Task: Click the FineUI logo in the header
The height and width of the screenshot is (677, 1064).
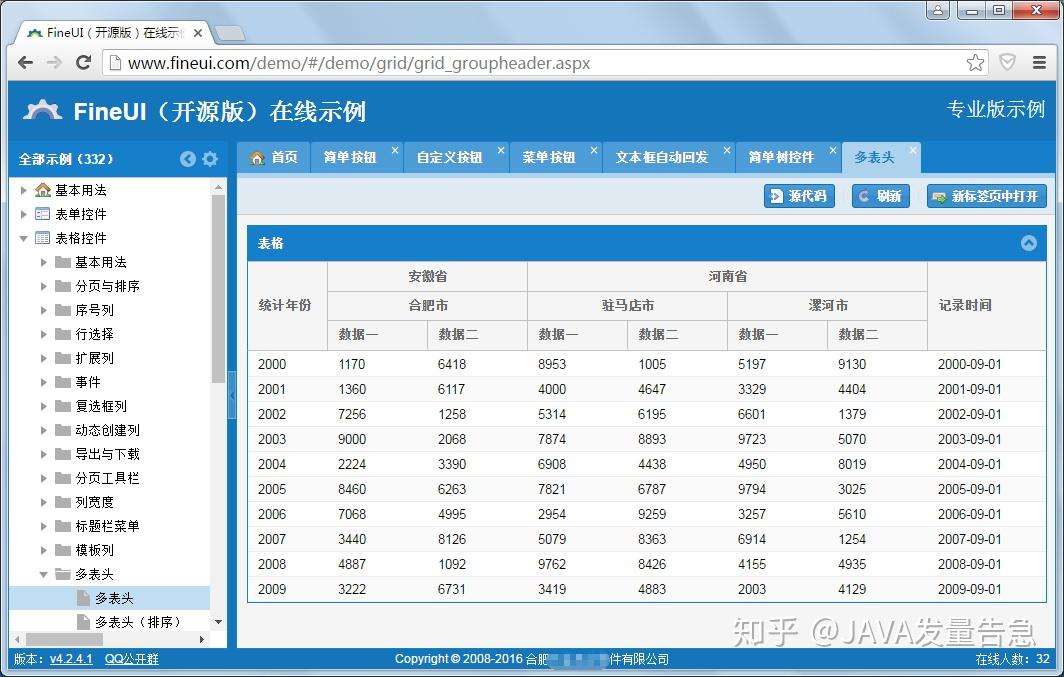Action: tap(41, 111)
